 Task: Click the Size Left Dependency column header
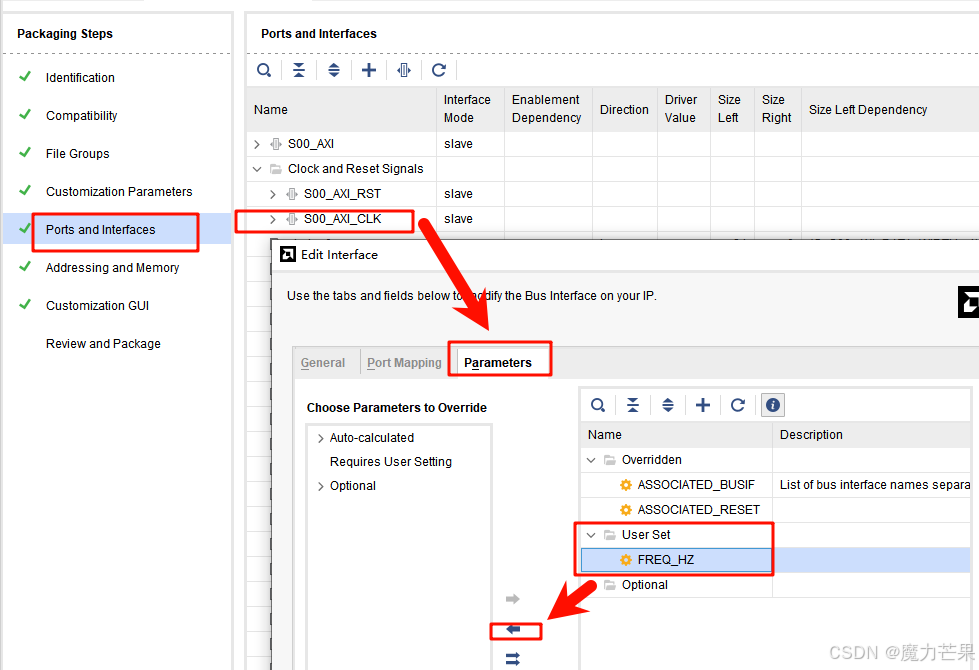click(x=890, y=109)
